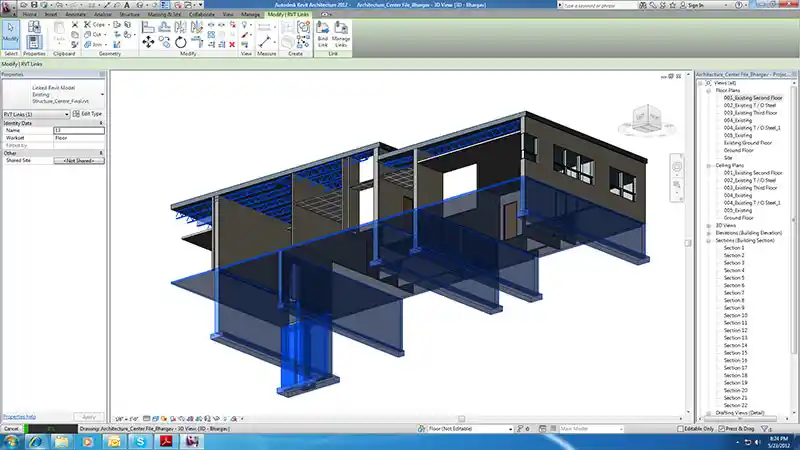Viewport: 800px width, 450px height.
Task: Open the Insert ribbon tab
Action: click(x=51, y=14)
